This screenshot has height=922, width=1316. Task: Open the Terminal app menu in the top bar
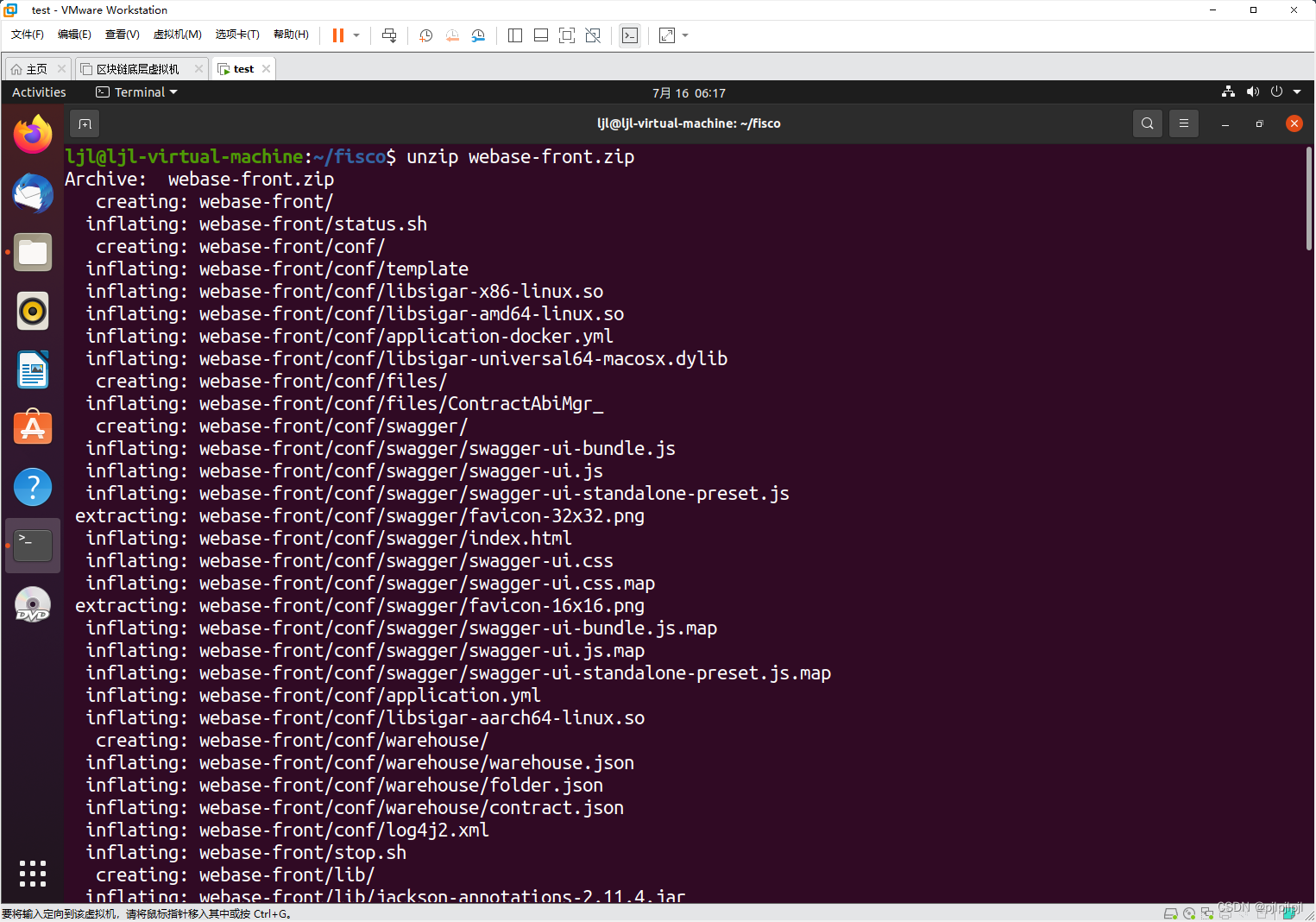[x=136, y=92]
